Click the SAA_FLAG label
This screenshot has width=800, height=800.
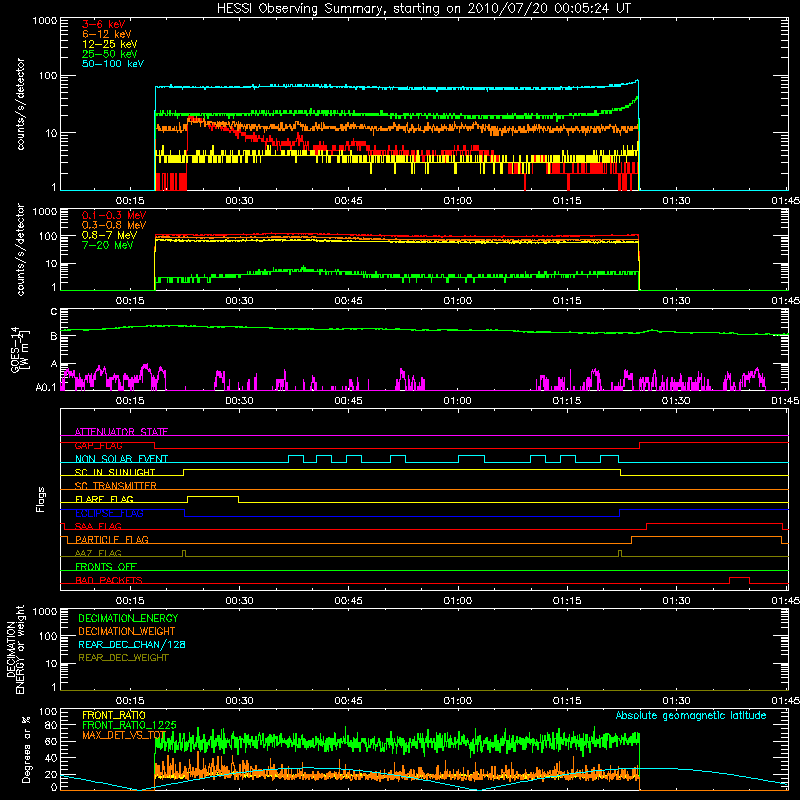[98, 526]
